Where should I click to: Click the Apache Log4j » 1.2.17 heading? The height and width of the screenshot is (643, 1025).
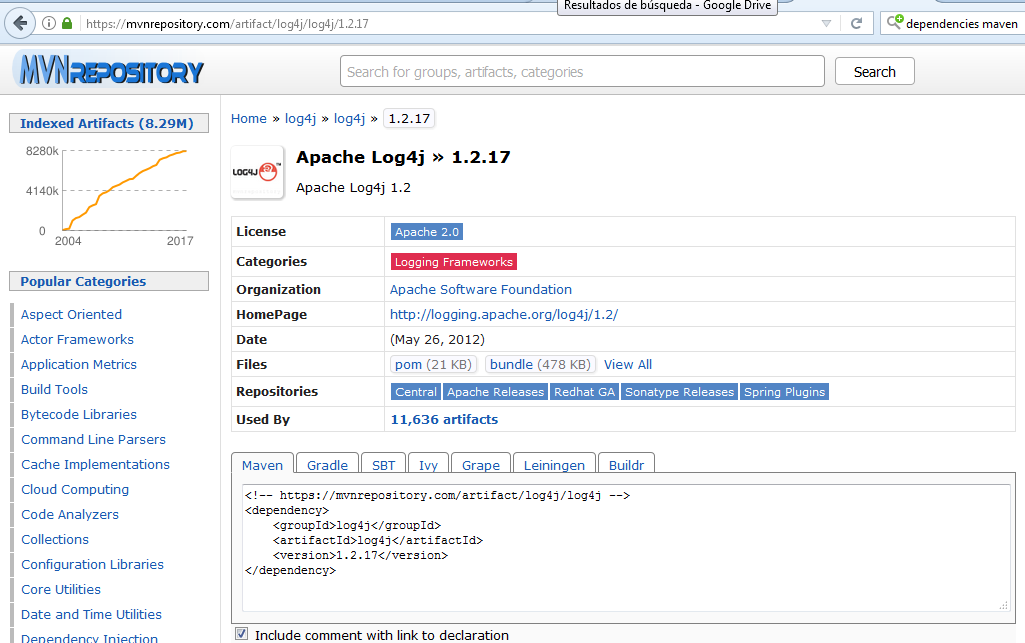pyautogui.click(x=403, y=157)
